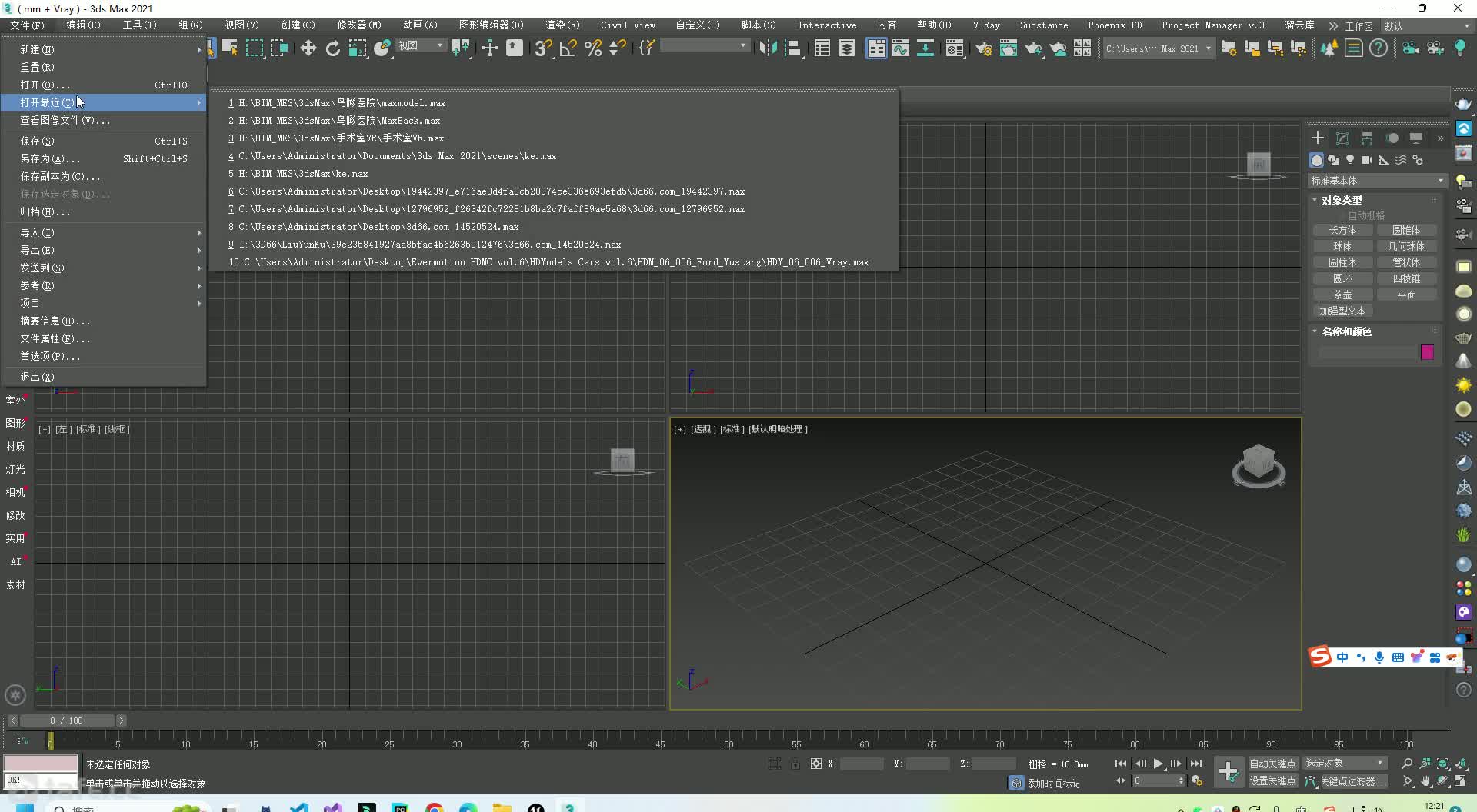Click the large Set Keys plus button

[x=1229, y=771]
